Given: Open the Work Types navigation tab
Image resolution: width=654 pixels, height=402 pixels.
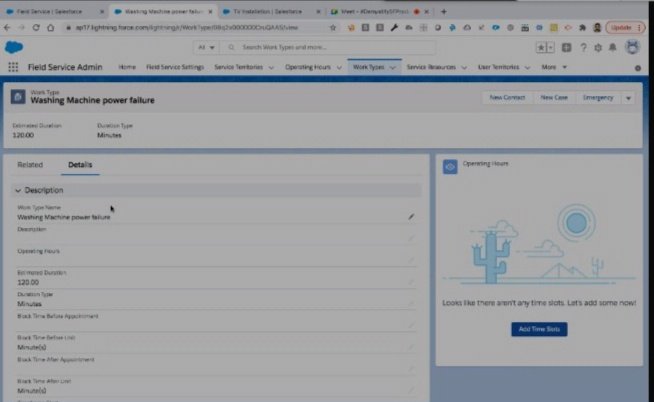Looking at the screenshot, I should (369, 67).
